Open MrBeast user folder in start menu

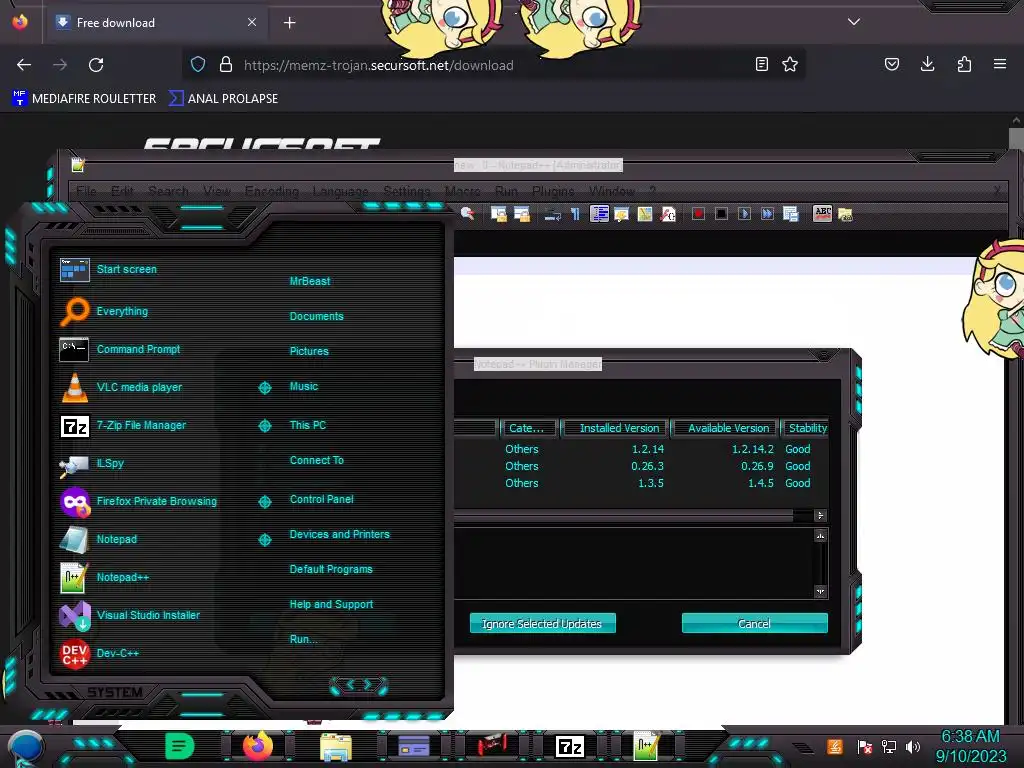click(310, 281)
